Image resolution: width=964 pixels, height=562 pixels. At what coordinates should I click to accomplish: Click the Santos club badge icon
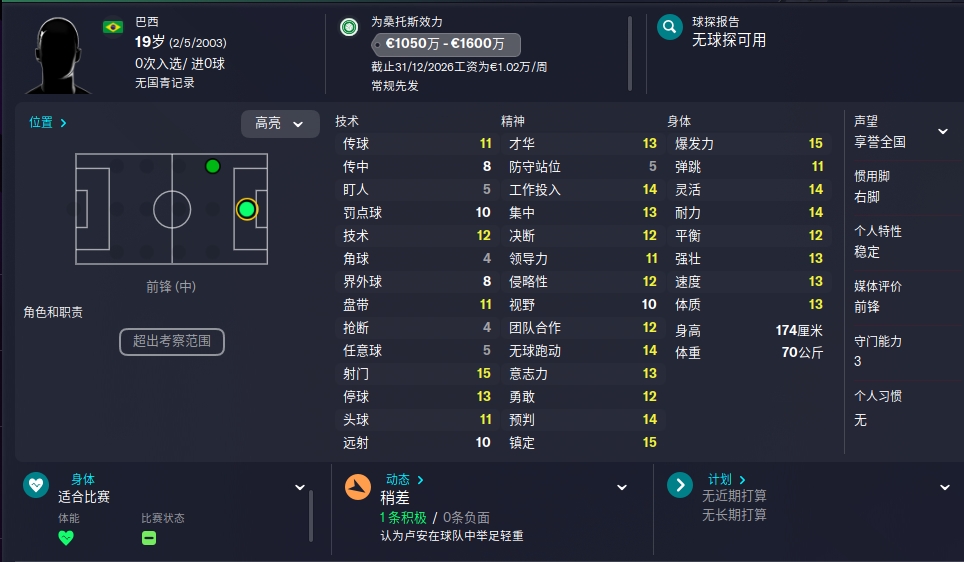point(349,27)
